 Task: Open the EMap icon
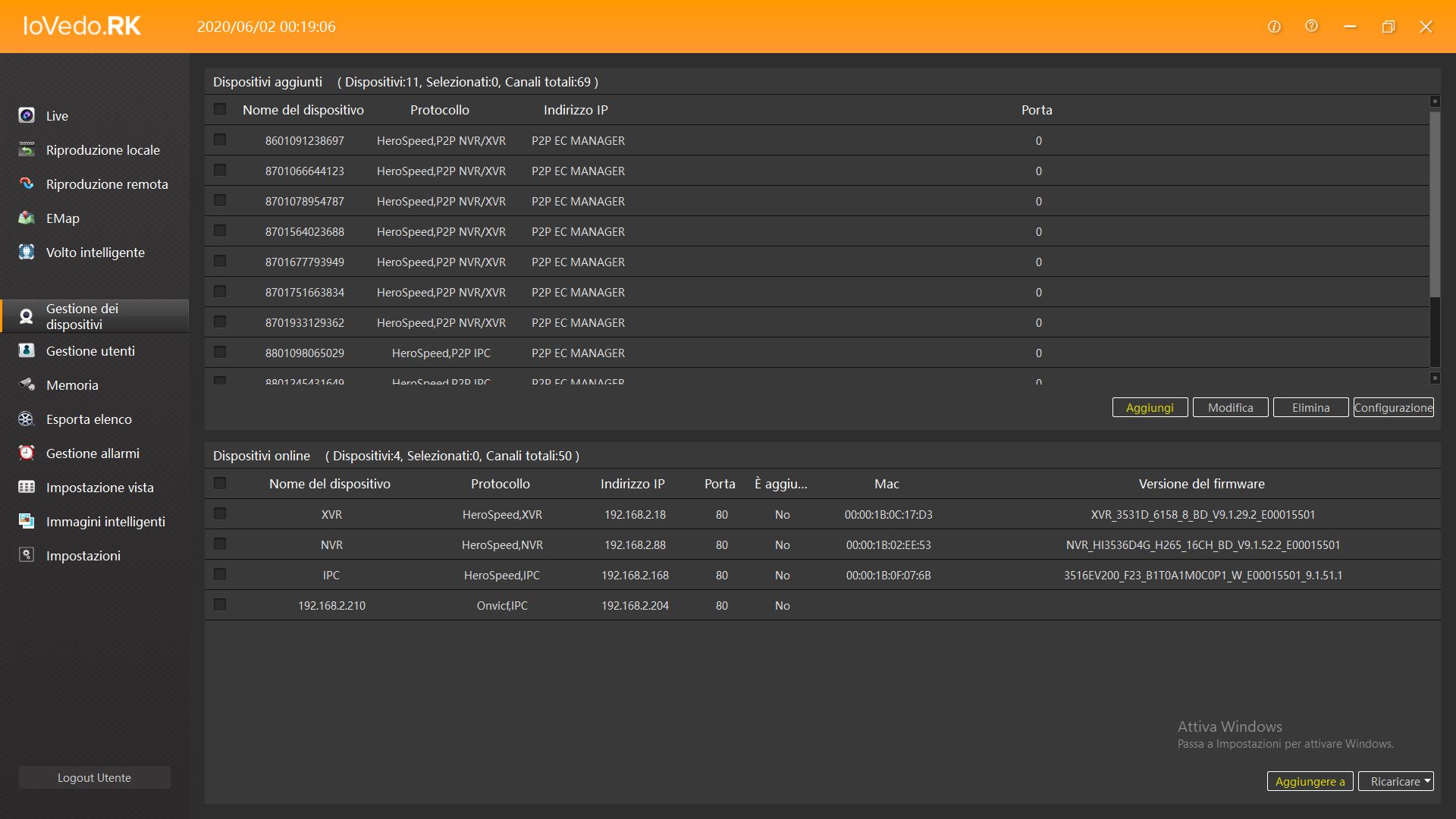[x=27, y=218]
